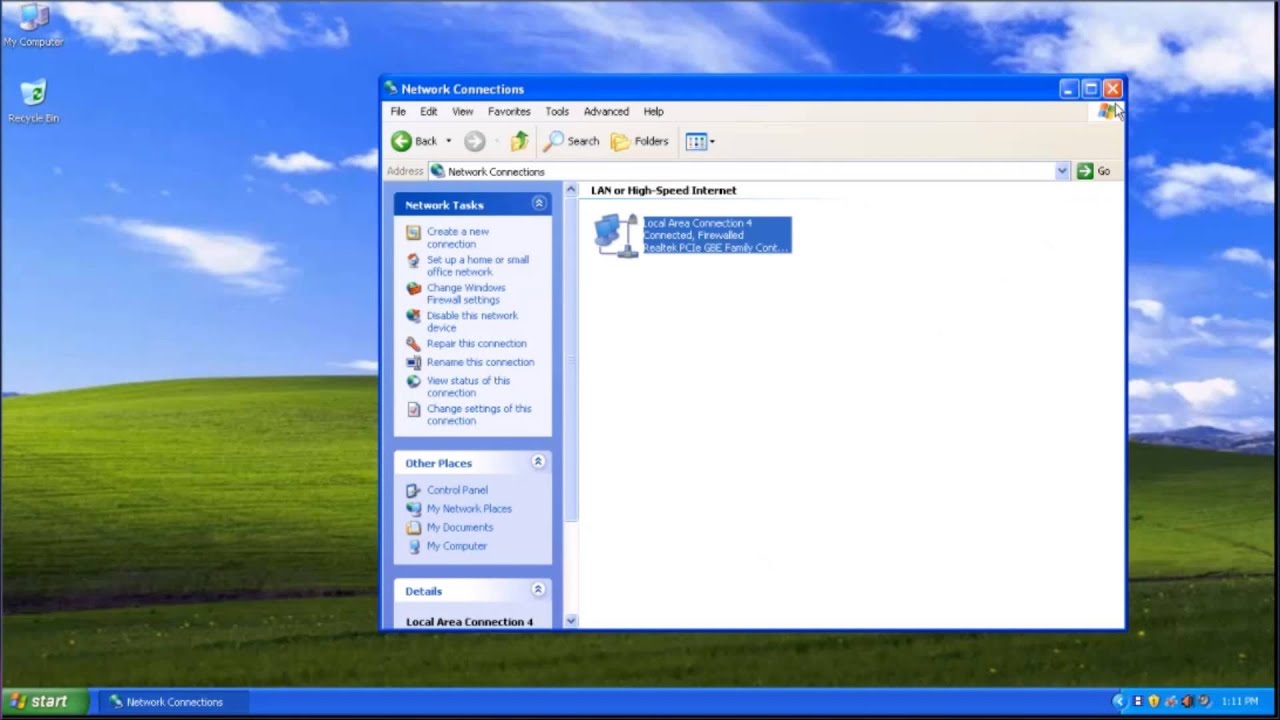Screen dimensions: 1280x720
Task: Click the Local Area Connection 4 Details heading
Action: [x=469, y=622]
